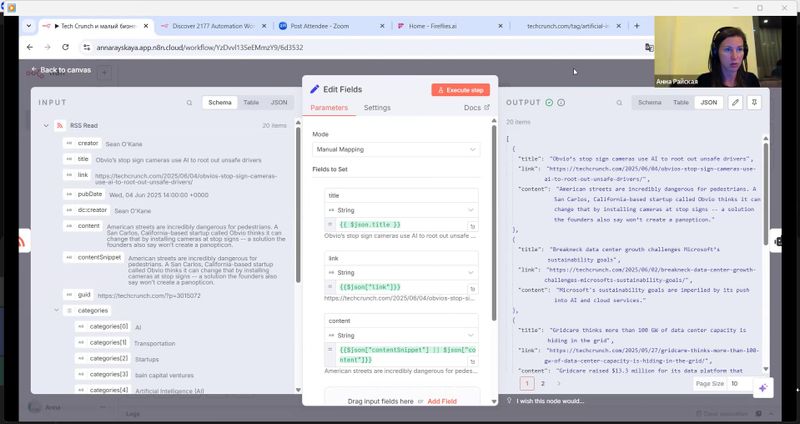Open the String type dropdown for title field
The height and width of the screenshot is (424, 800).
(x=400, y=210)
